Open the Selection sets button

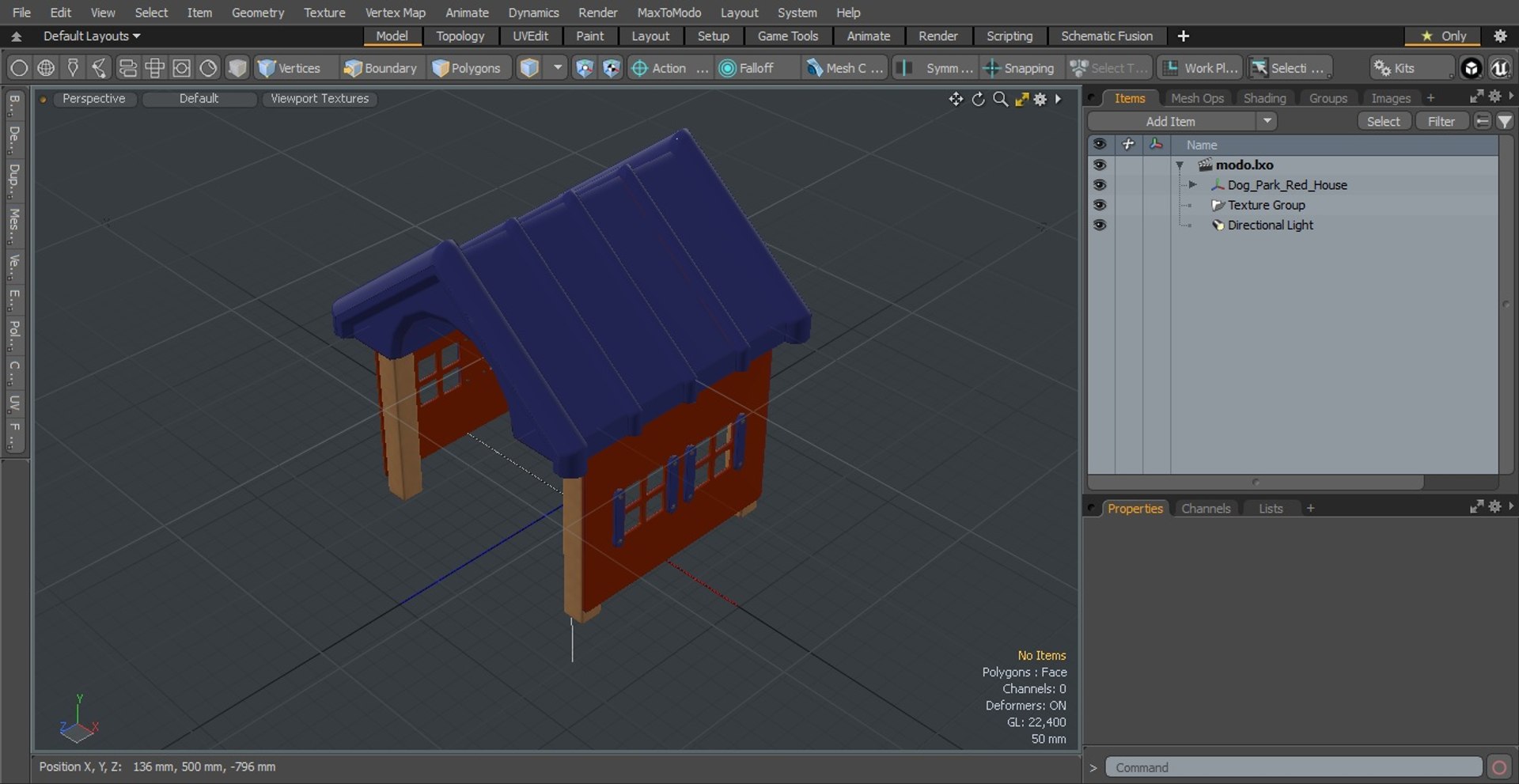(1290, 68)
